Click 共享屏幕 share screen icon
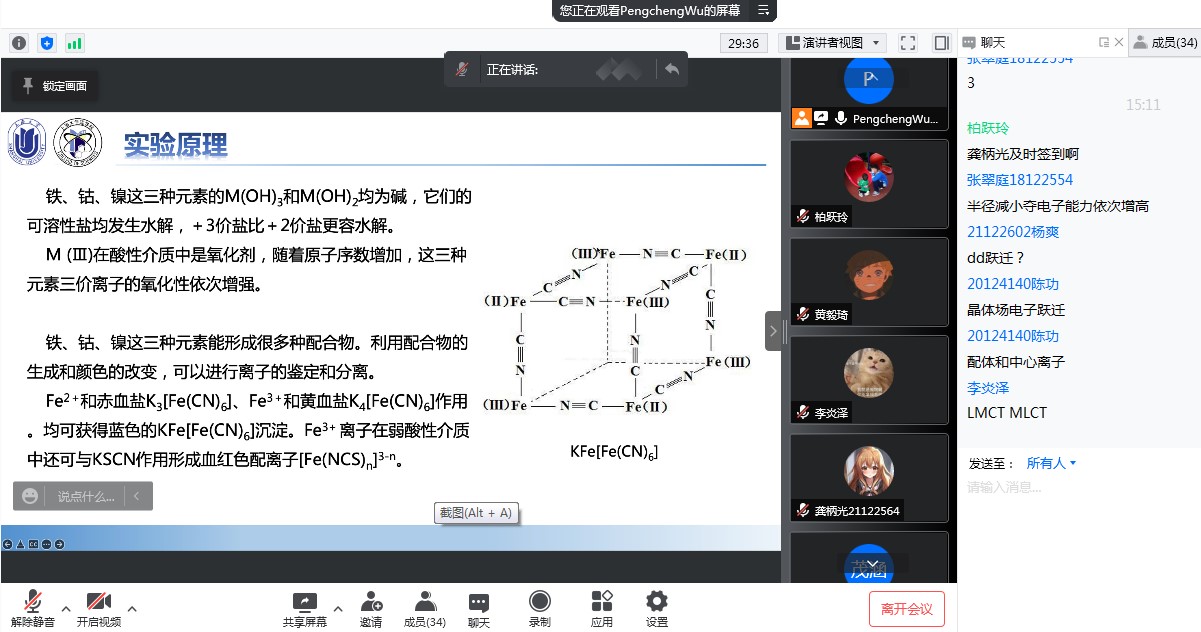This screenshot has height=632, width=1201. click(x=304, y=601)
